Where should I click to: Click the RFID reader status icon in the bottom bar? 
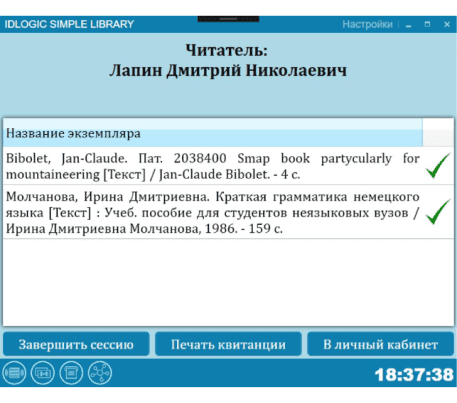coord(14,373)
